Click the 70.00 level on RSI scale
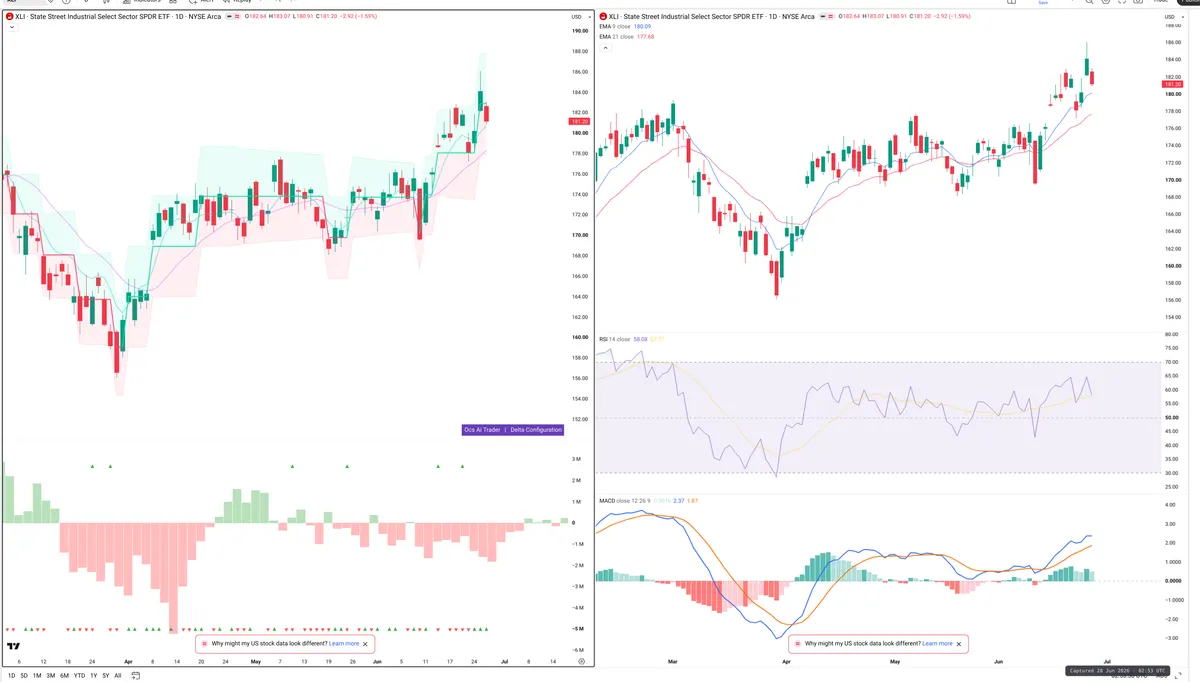Viewport: 1200px width, 682px height. (1173, 362)
